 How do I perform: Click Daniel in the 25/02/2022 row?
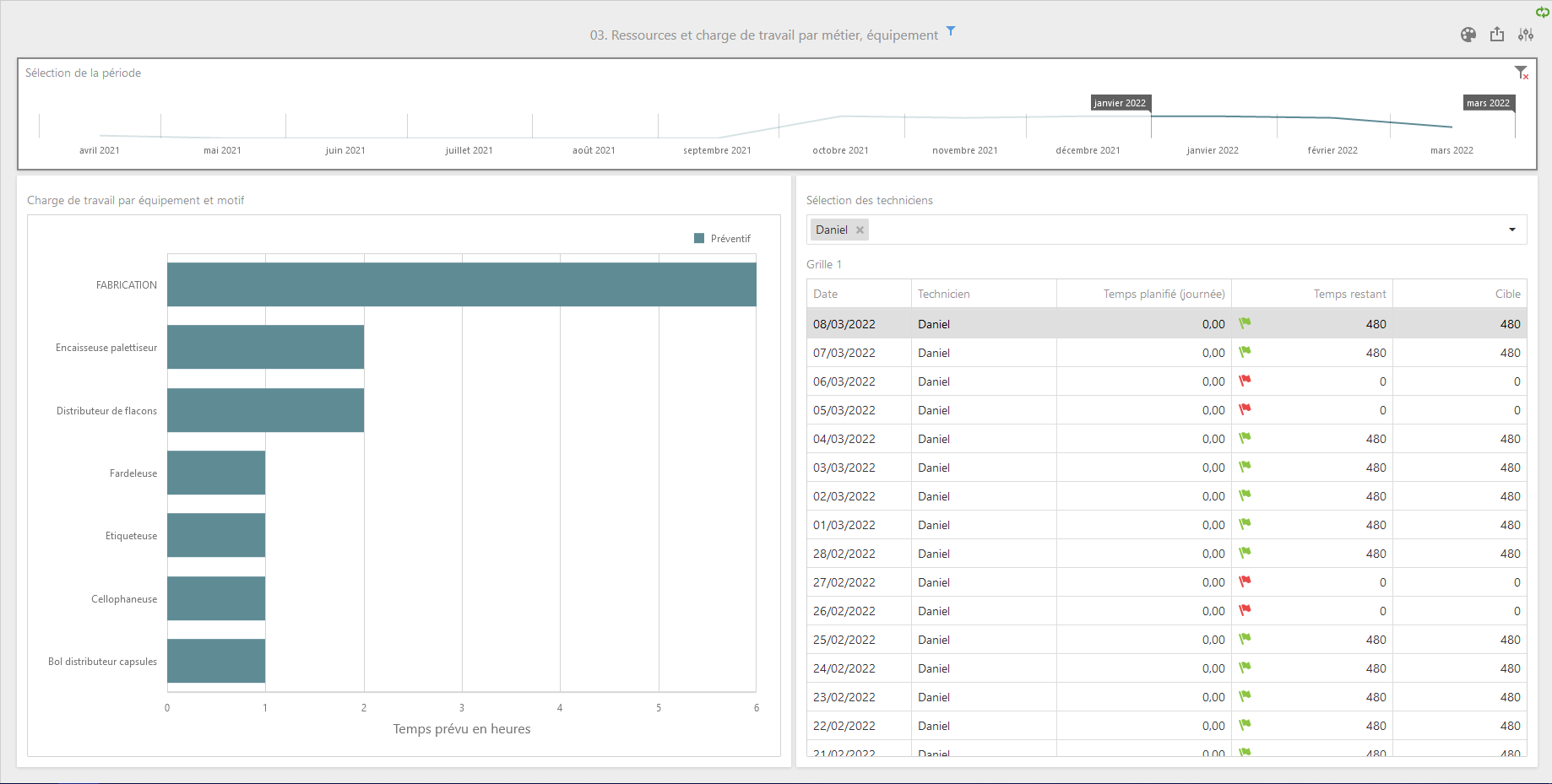coord(934,640)
